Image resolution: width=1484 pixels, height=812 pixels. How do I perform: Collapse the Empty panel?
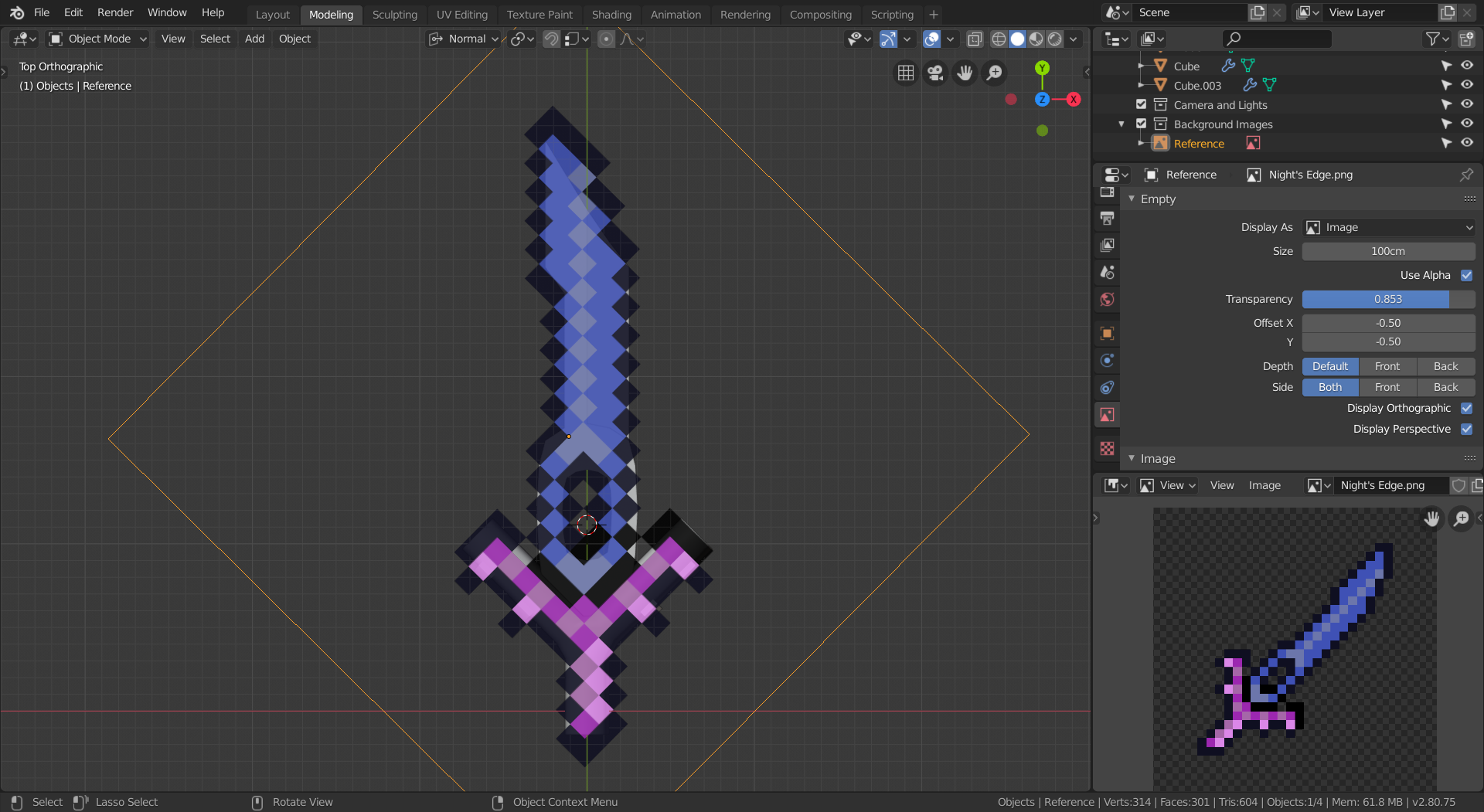pyautogui.click(x=1132, y=199)
